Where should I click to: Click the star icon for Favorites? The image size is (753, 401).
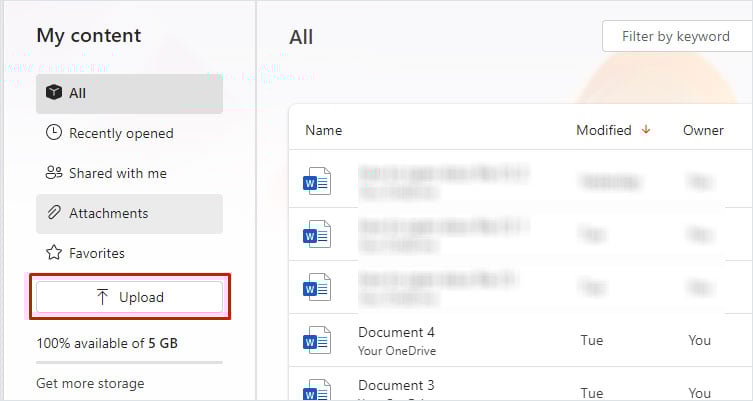point(54,253)
